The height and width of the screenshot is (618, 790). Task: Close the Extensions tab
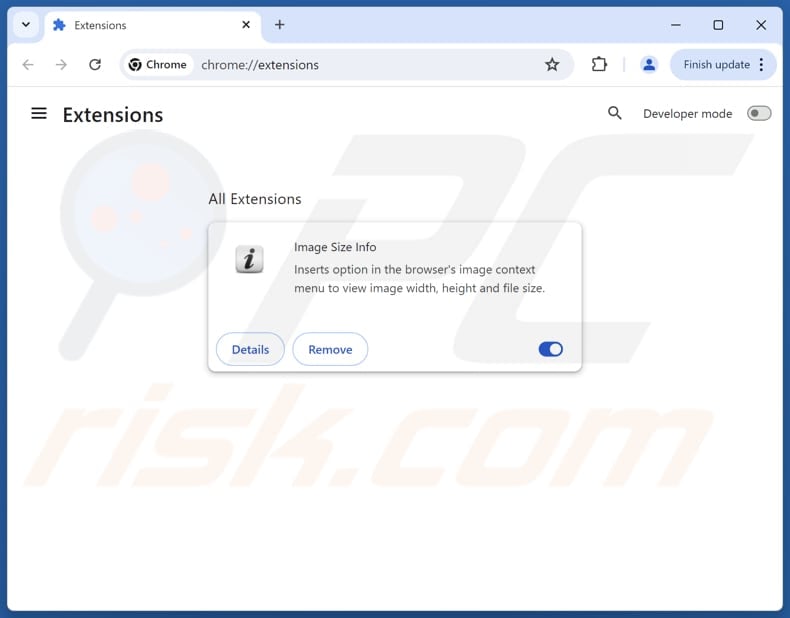[246, 25]
